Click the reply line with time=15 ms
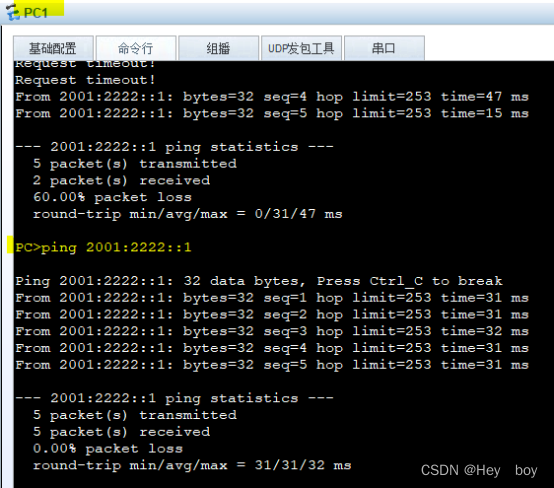554x488 pixels. tap(272, 113)
